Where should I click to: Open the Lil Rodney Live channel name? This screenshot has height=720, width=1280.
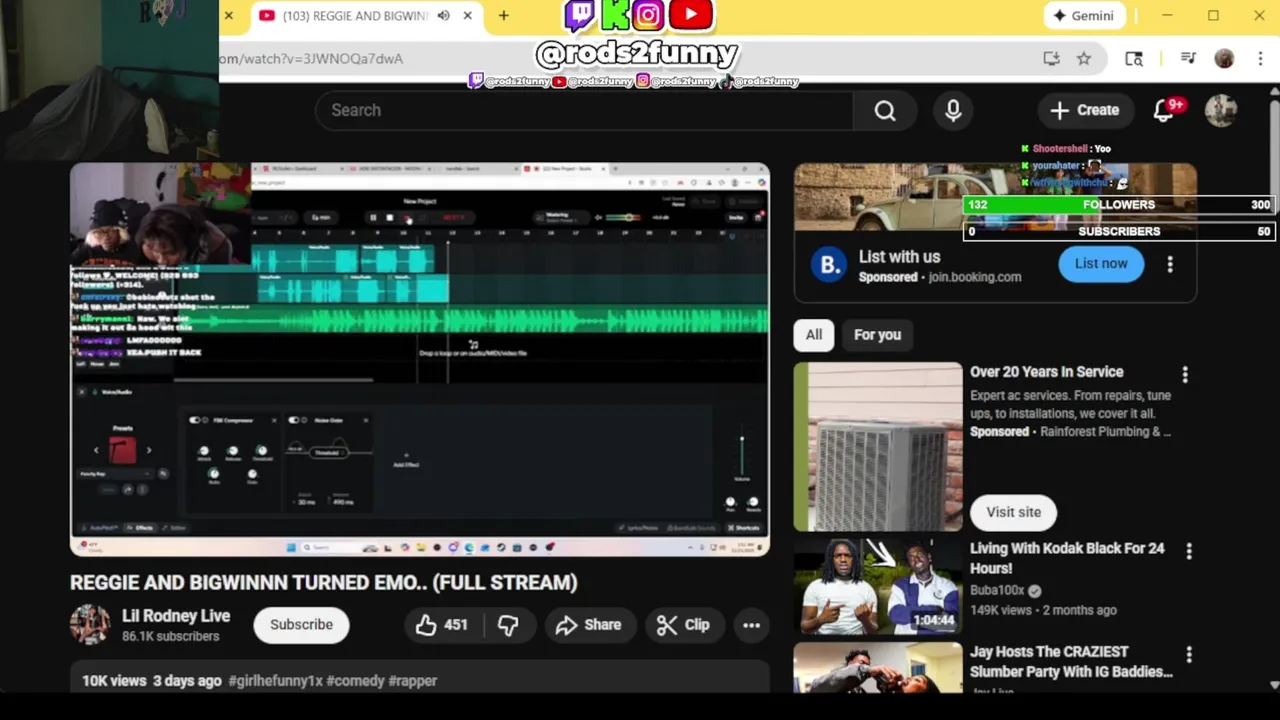(x=176, y=616)
